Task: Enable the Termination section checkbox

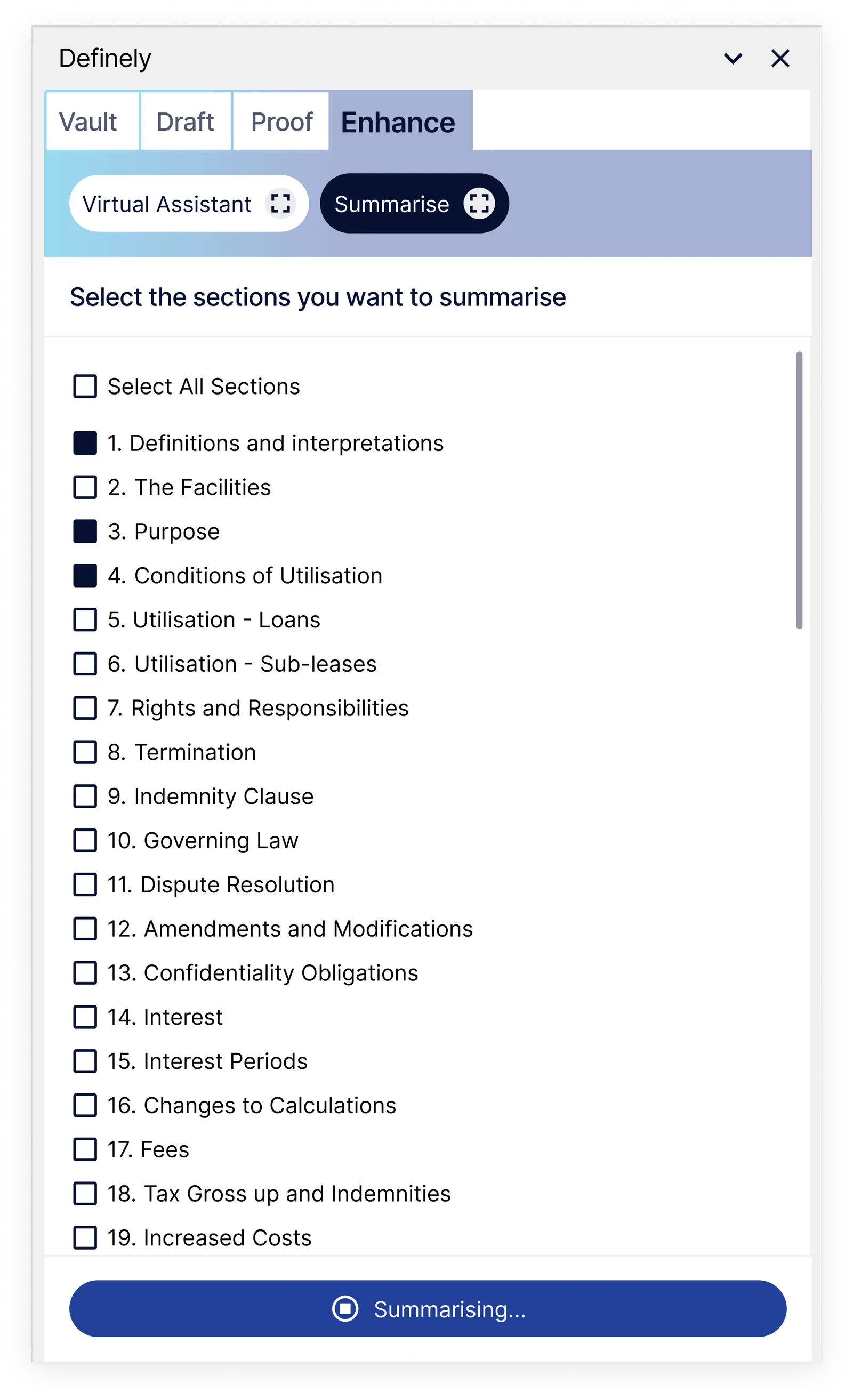Action: click(x=85, y=752)
